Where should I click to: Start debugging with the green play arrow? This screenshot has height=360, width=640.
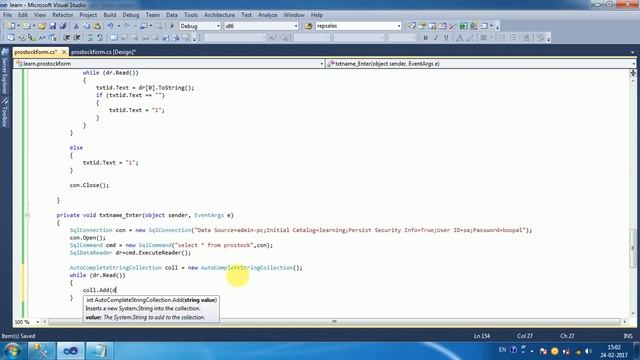coord(172,26)
